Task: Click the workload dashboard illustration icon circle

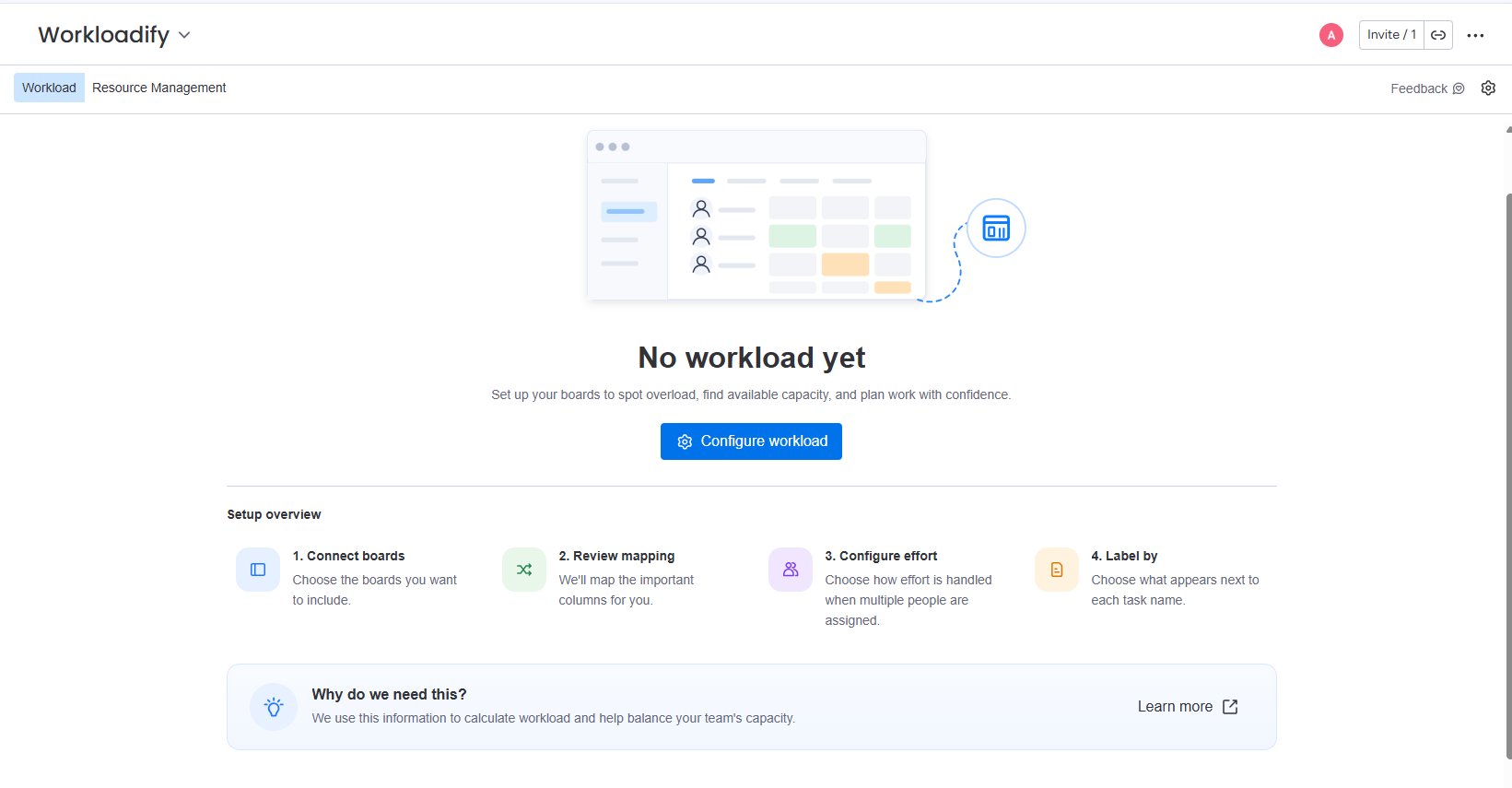Action: [996, 228]
